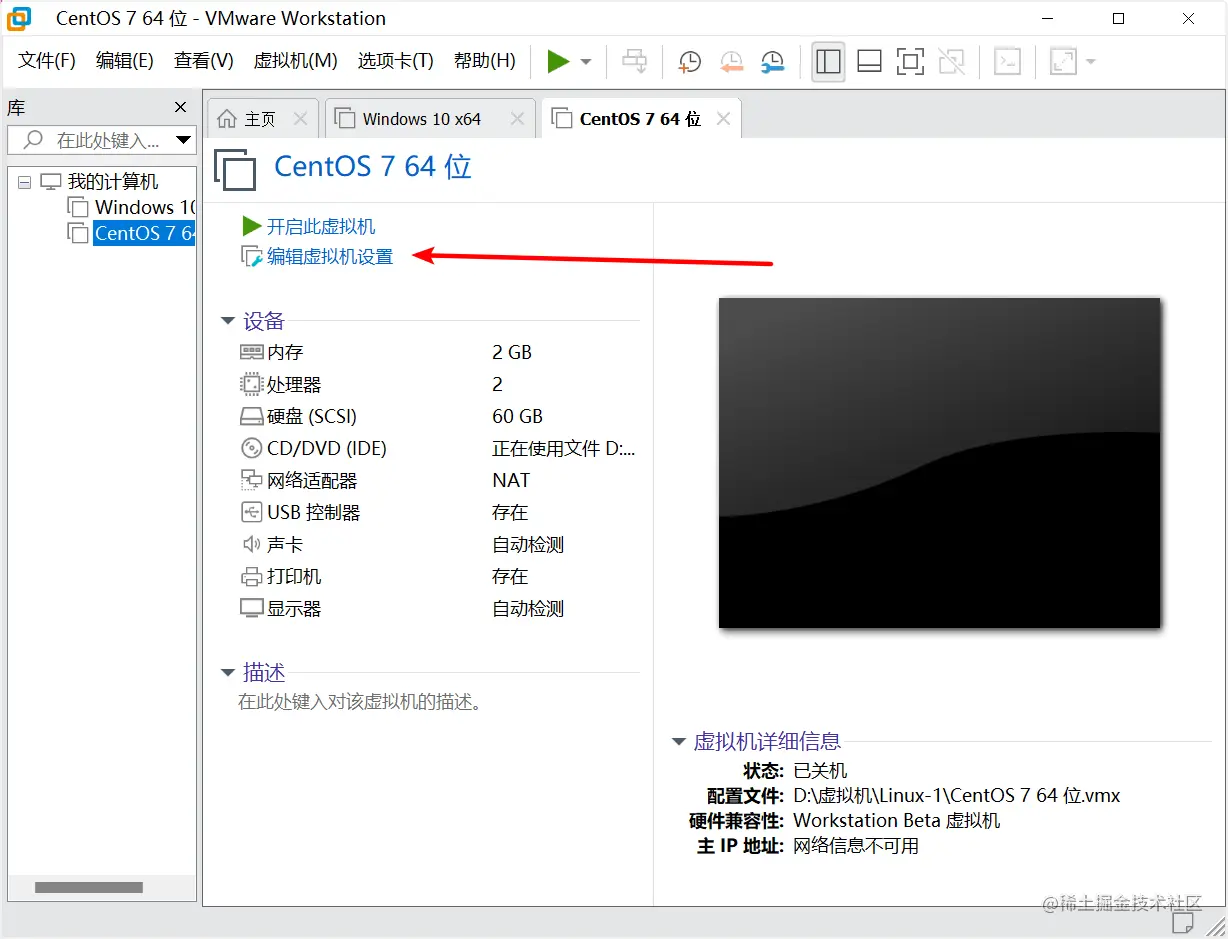Click the 打印机 printer icon
The height and width of the screenshot is (939, 1228).
[251, 576]
